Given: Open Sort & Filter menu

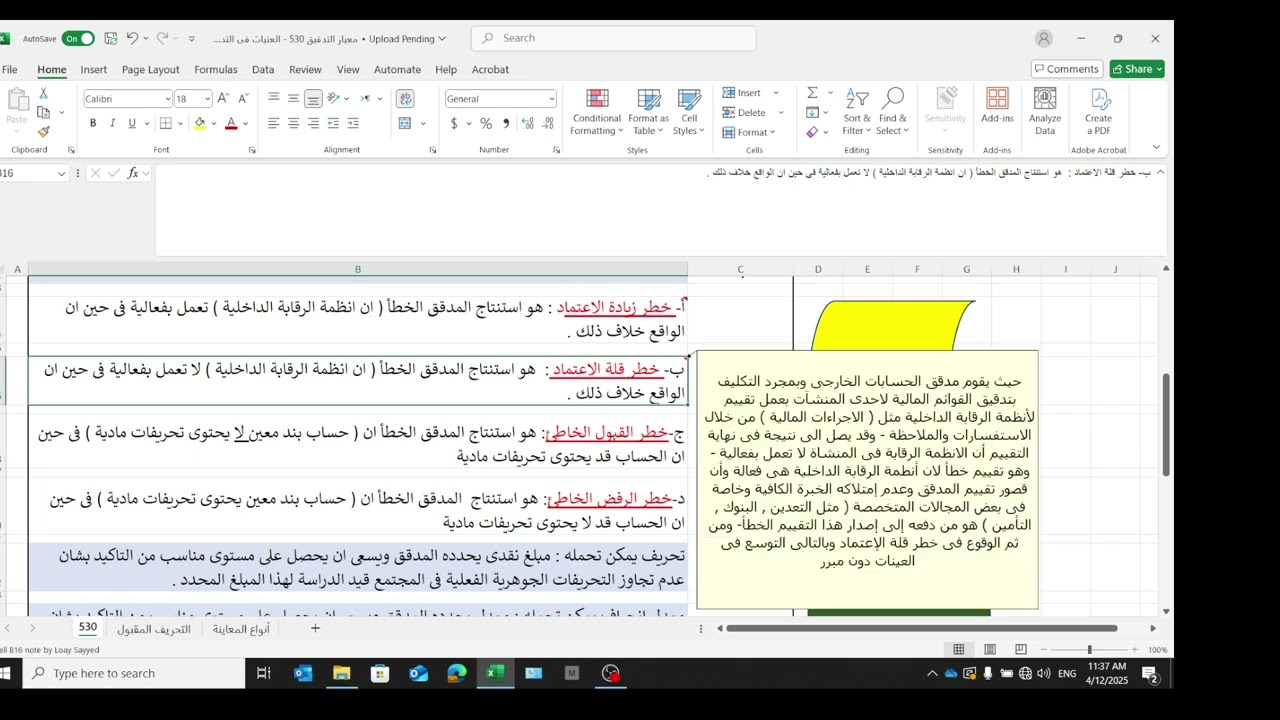Looking at the screenshot, I should pyautogui.click(x=856, y=112).
